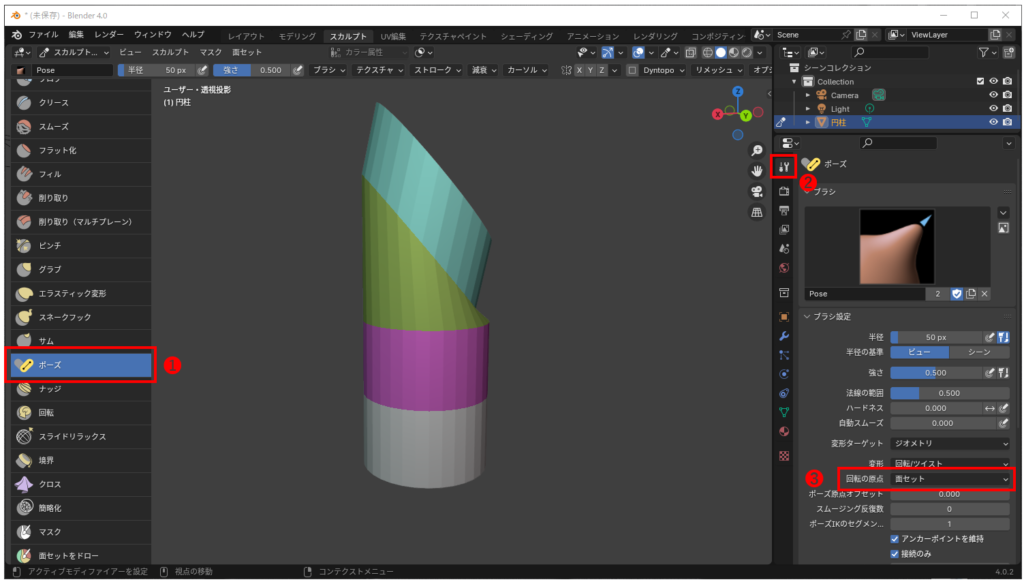Adjust the 法線の範囲 slider in brush settings
Screen dimensions: 1024x582
click(950, 393)
